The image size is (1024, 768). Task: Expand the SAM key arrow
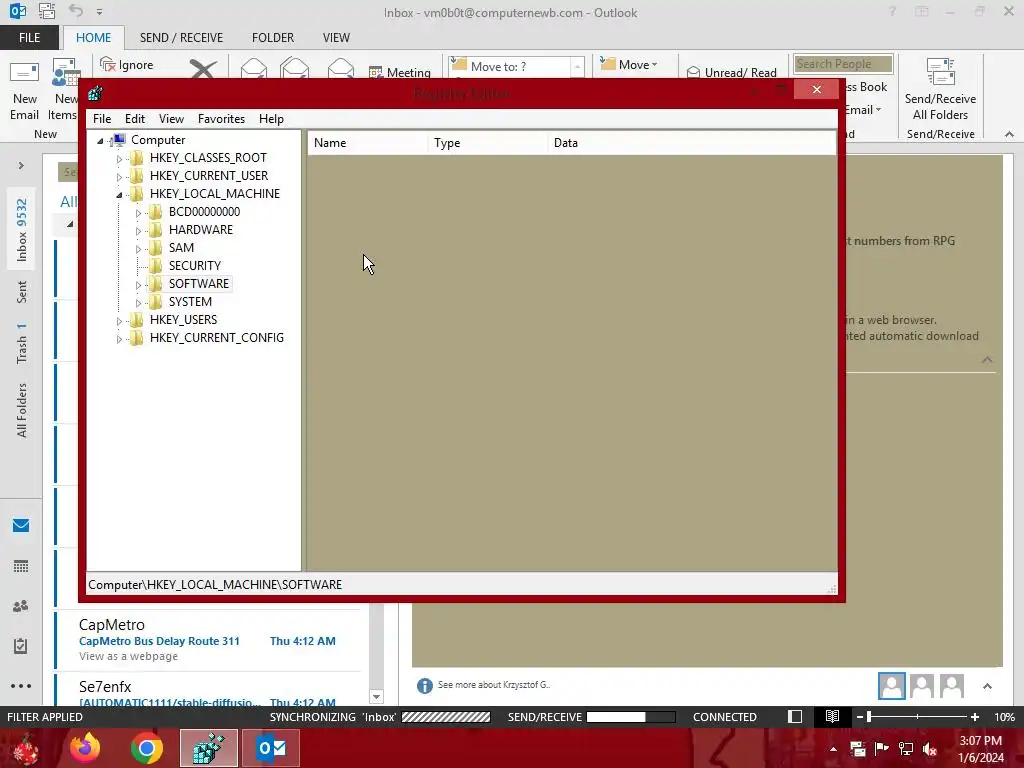click(x=138, y=249)
